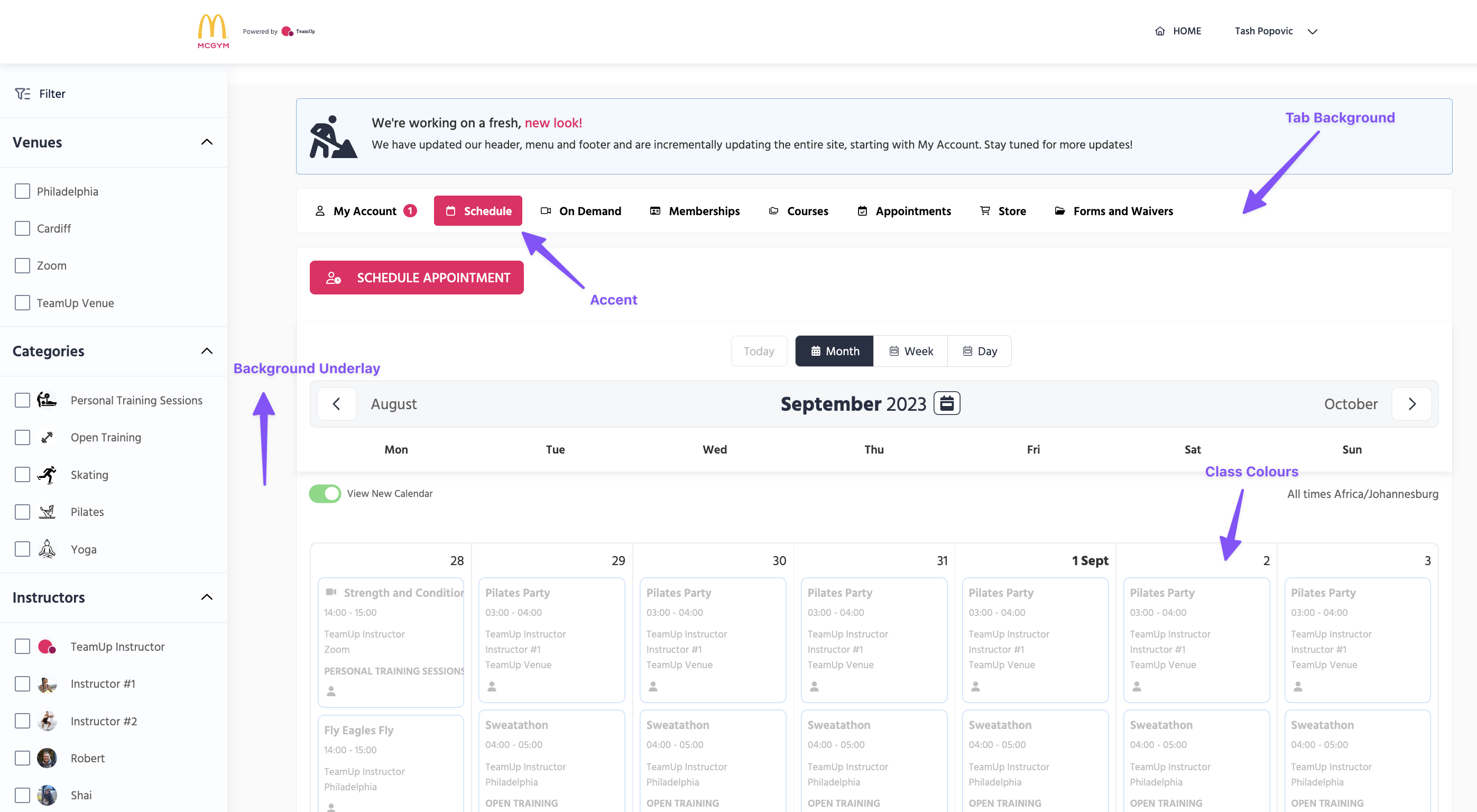Image resolution: width=1477 pixels, height=812 pixels.
Task: Click the video camera icon on Strength and Conditioning
Action: point(331,592)
